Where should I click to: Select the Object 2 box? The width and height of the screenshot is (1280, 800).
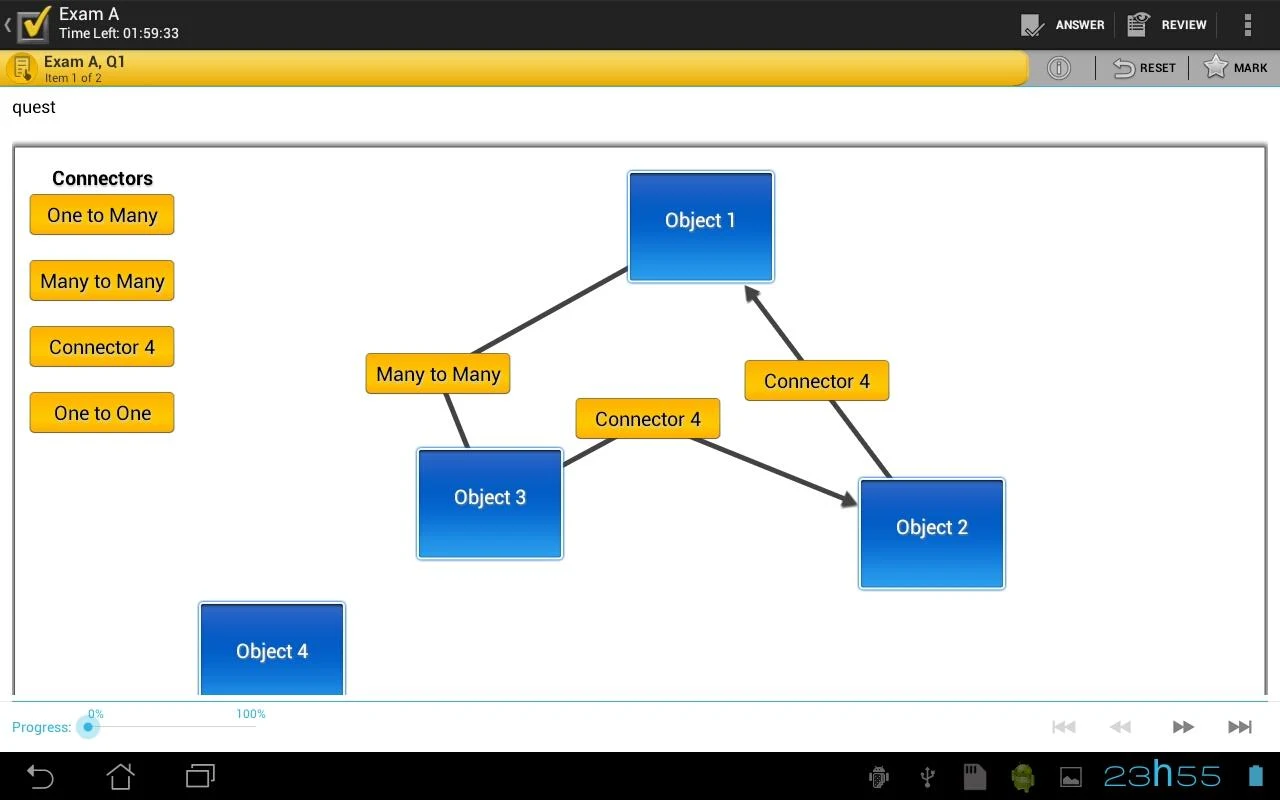pos(932,534)
